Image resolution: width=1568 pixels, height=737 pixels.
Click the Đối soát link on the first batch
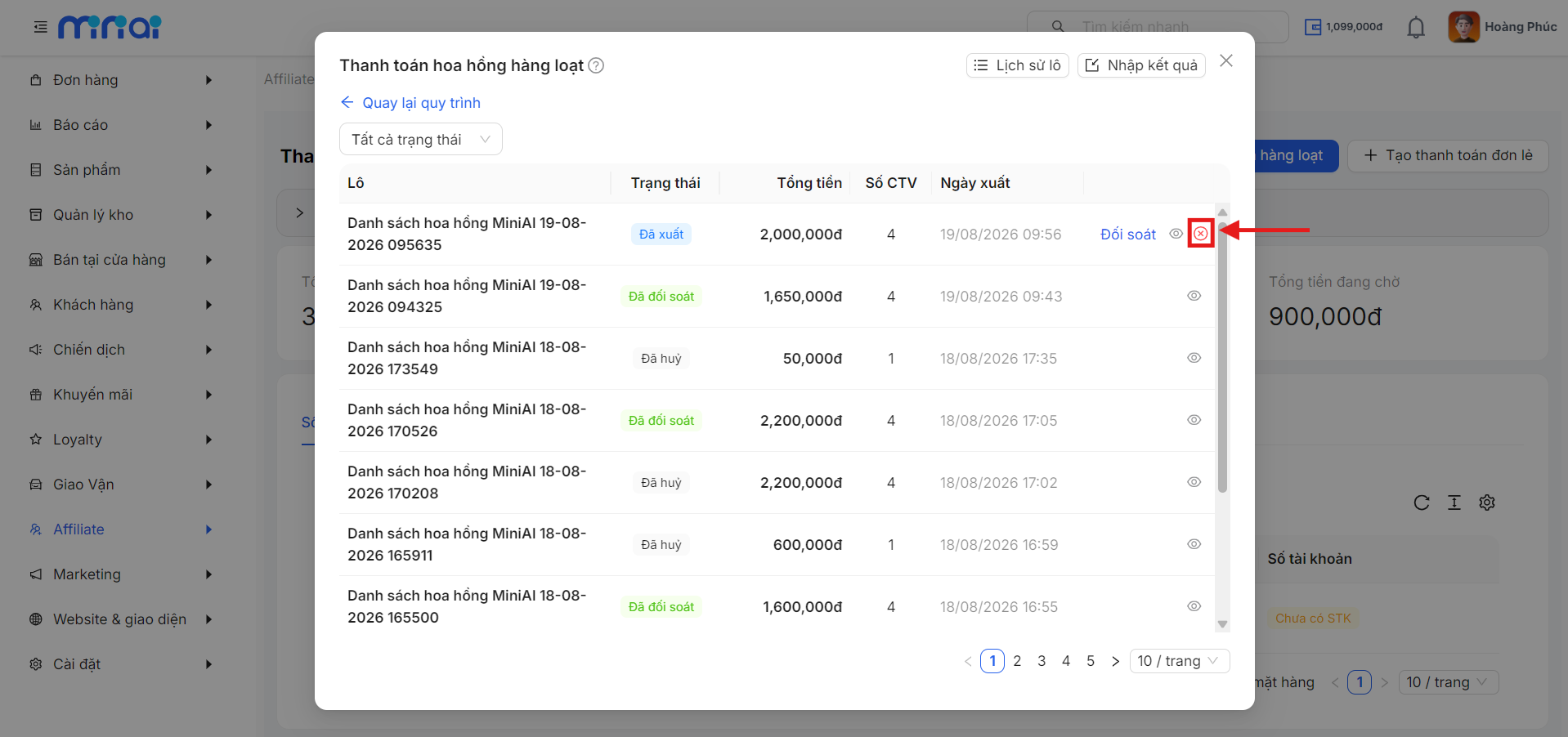1128,234
